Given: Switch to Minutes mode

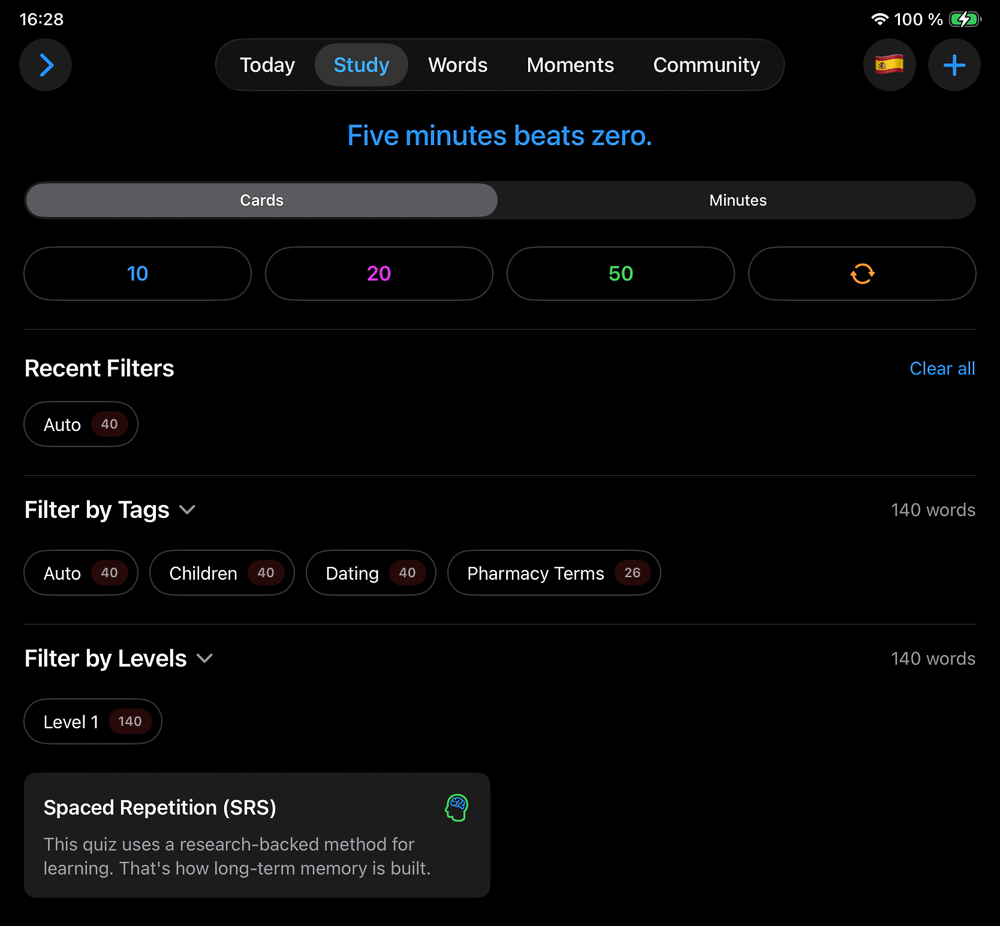Looking at the screenshot, I should (737, 200).
